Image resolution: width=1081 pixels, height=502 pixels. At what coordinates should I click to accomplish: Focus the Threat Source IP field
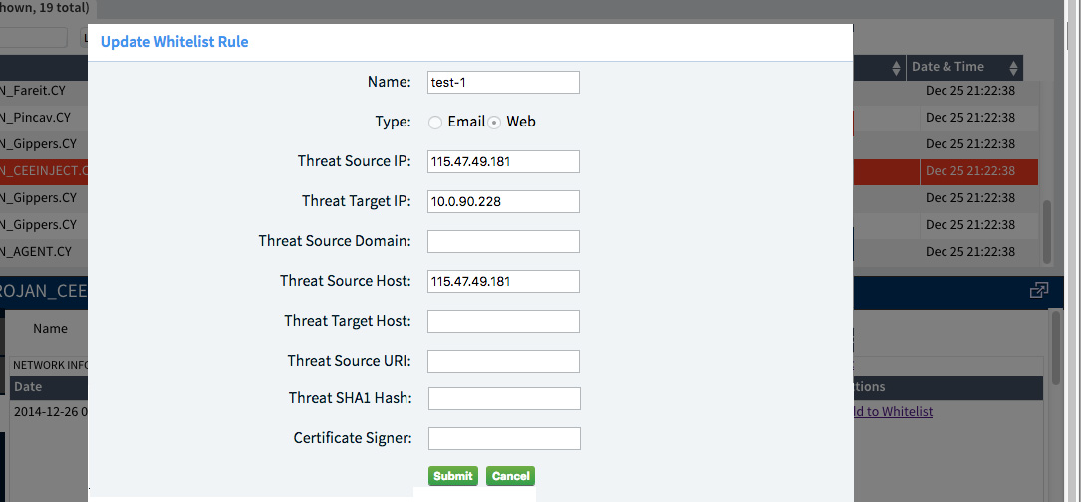tap(503, 161)
